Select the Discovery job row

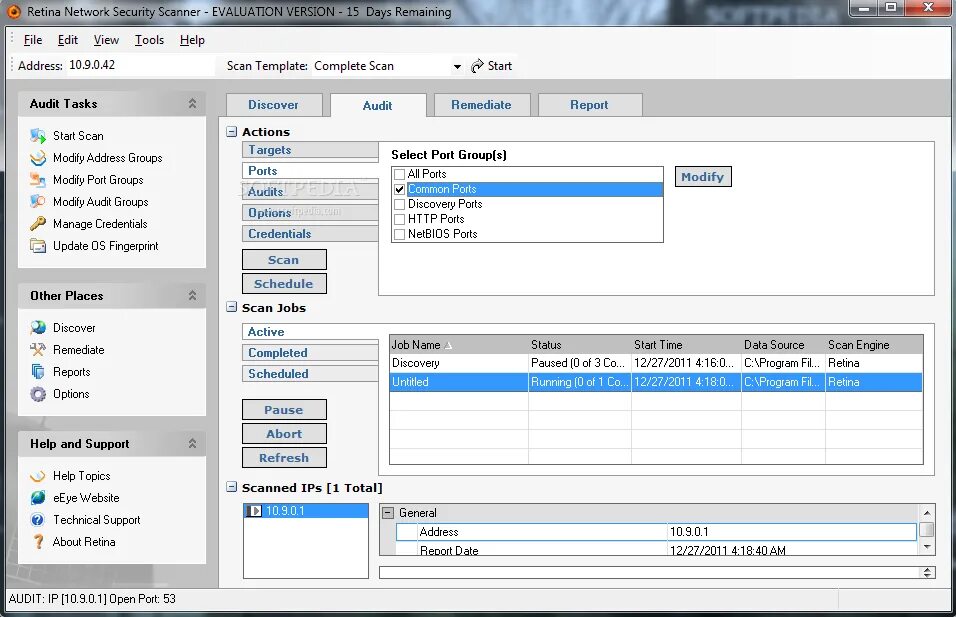click(656, 363)
